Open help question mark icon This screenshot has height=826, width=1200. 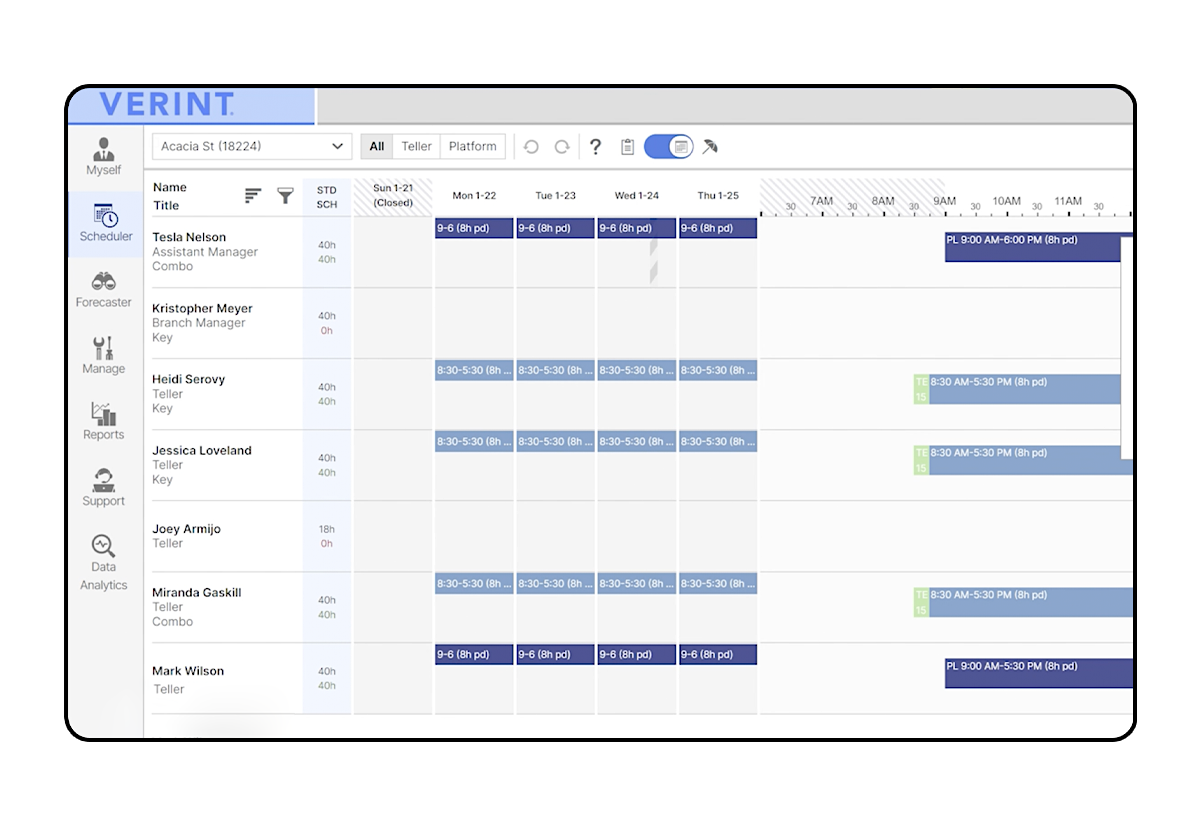point(595,147)
